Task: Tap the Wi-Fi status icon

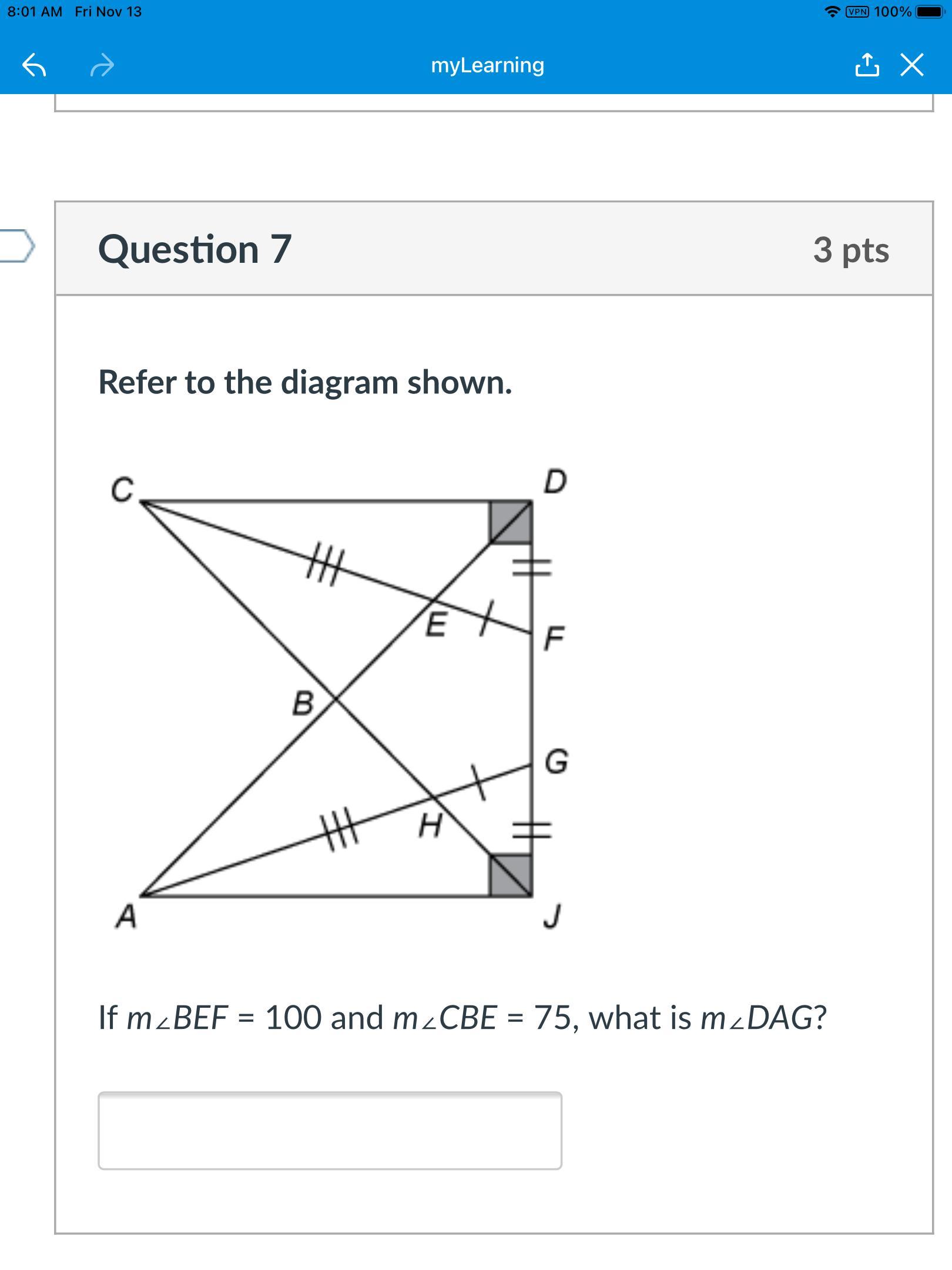Action: [832, 12]
